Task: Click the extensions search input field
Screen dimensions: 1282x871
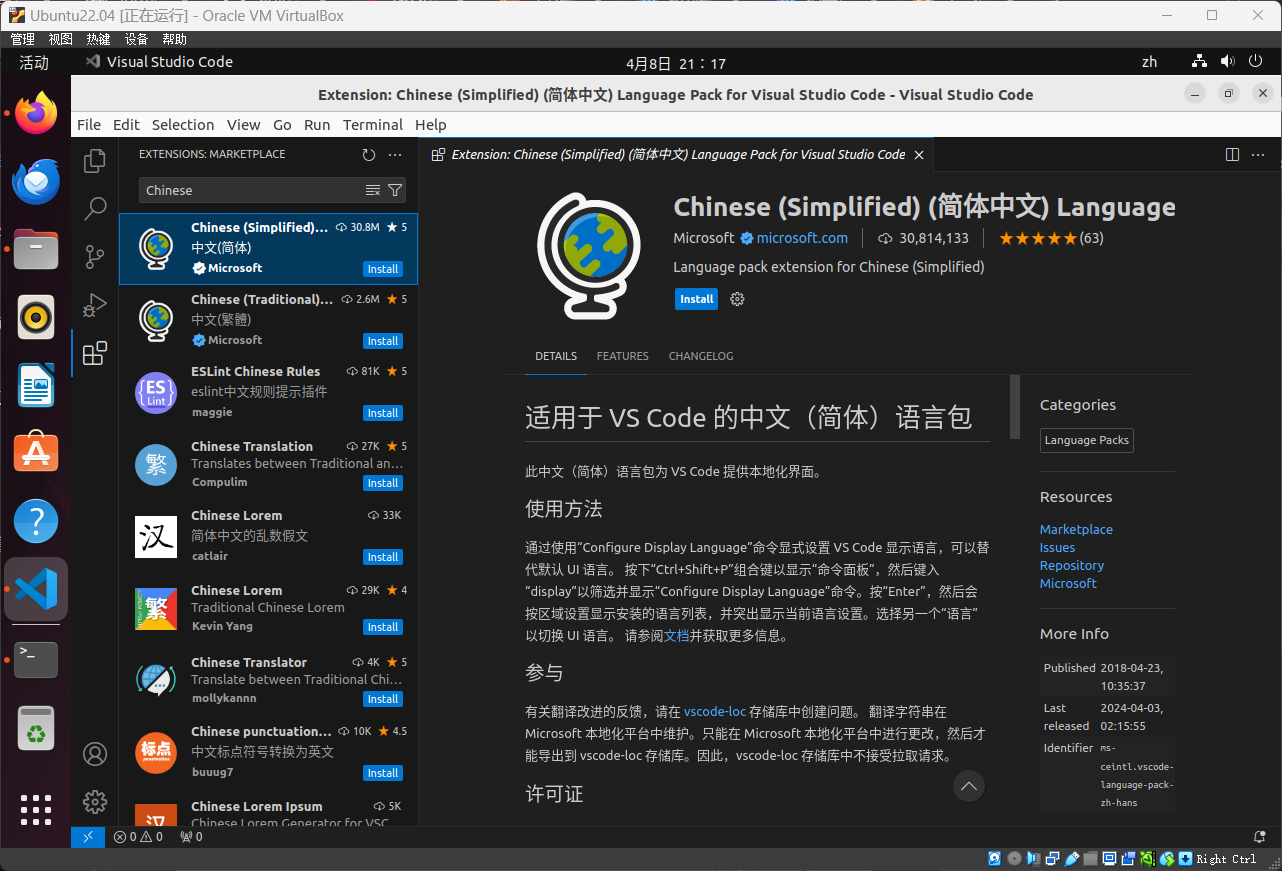Action: (x=250, y=190)
